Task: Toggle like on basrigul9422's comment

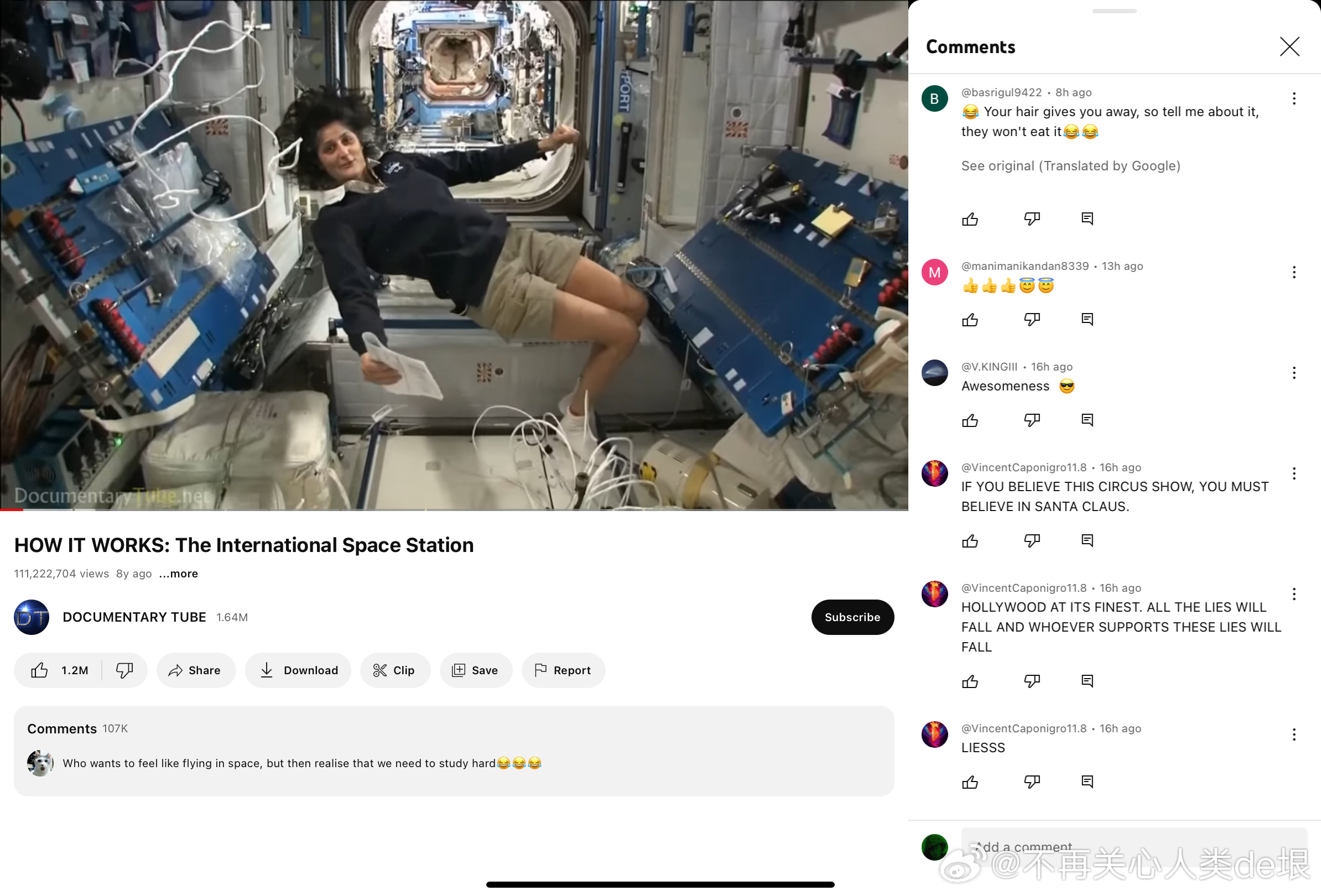Action: [x=970, y=220]
